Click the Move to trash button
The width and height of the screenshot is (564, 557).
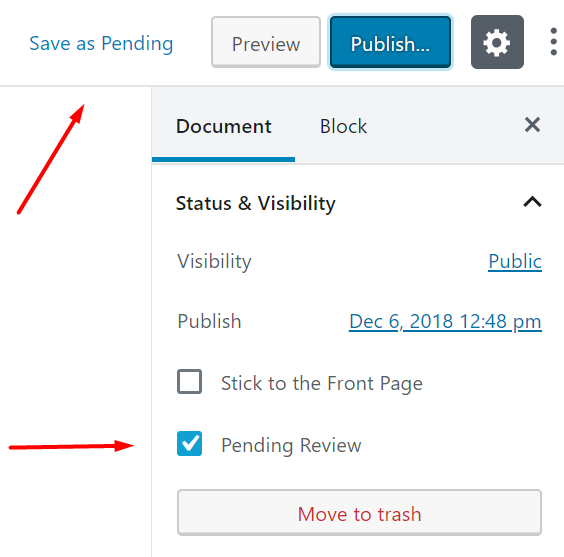(x=359, y=512)
